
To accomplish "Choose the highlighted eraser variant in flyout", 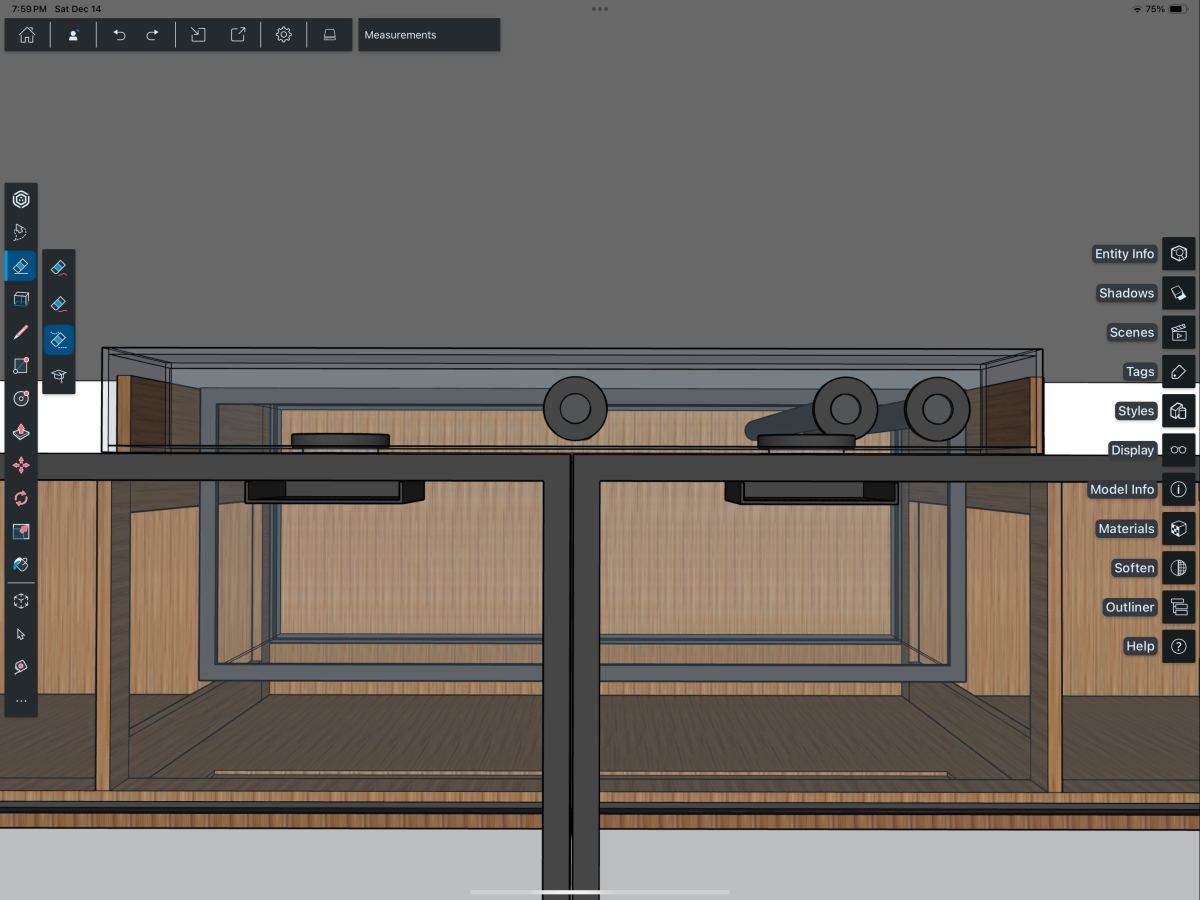I will [x=58, y=340].
